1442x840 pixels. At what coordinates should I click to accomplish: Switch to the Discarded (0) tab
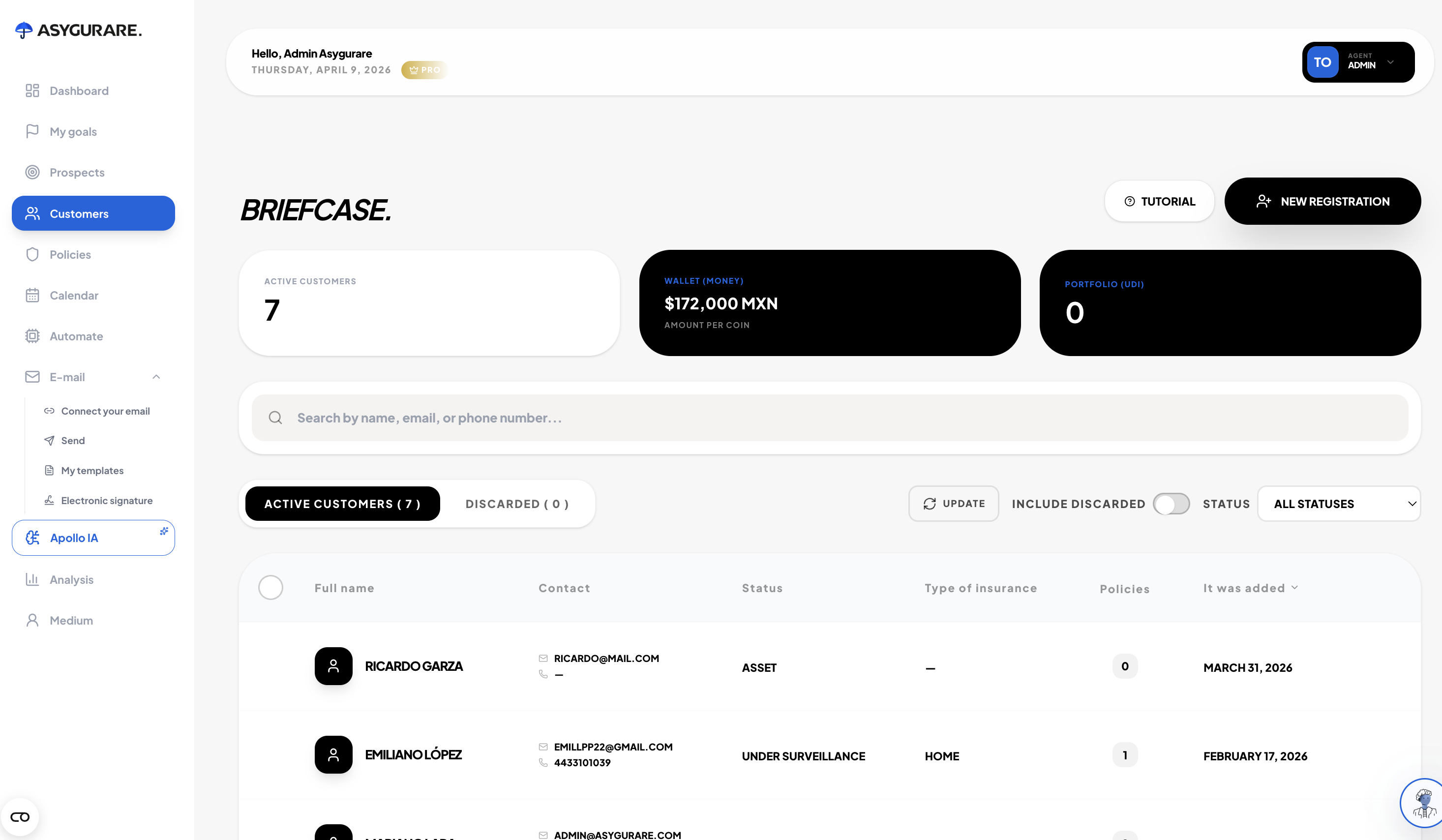[516, 504]
